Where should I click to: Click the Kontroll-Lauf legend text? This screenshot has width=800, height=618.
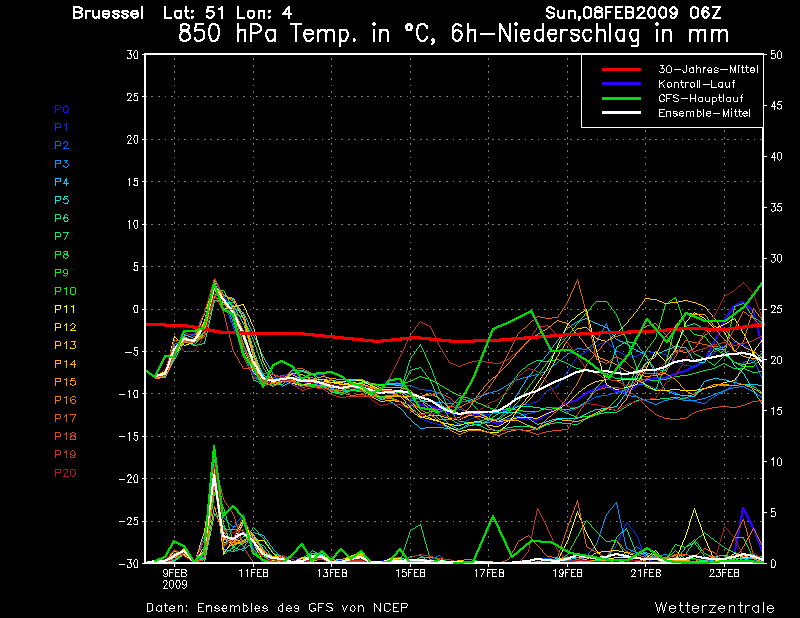pyautogui.click(x=696, y=84)
